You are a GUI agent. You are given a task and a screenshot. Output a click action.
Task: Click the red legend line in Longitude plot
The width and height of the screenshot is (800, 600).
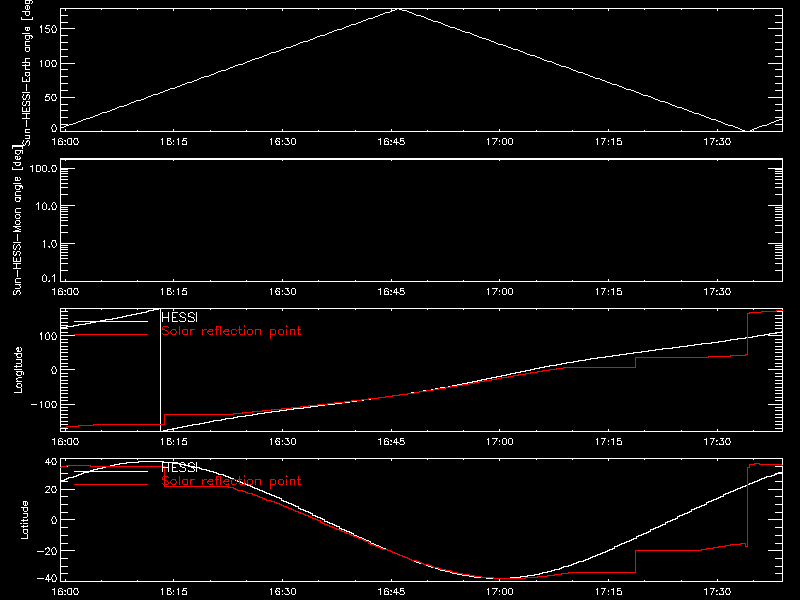coord(111,335)
